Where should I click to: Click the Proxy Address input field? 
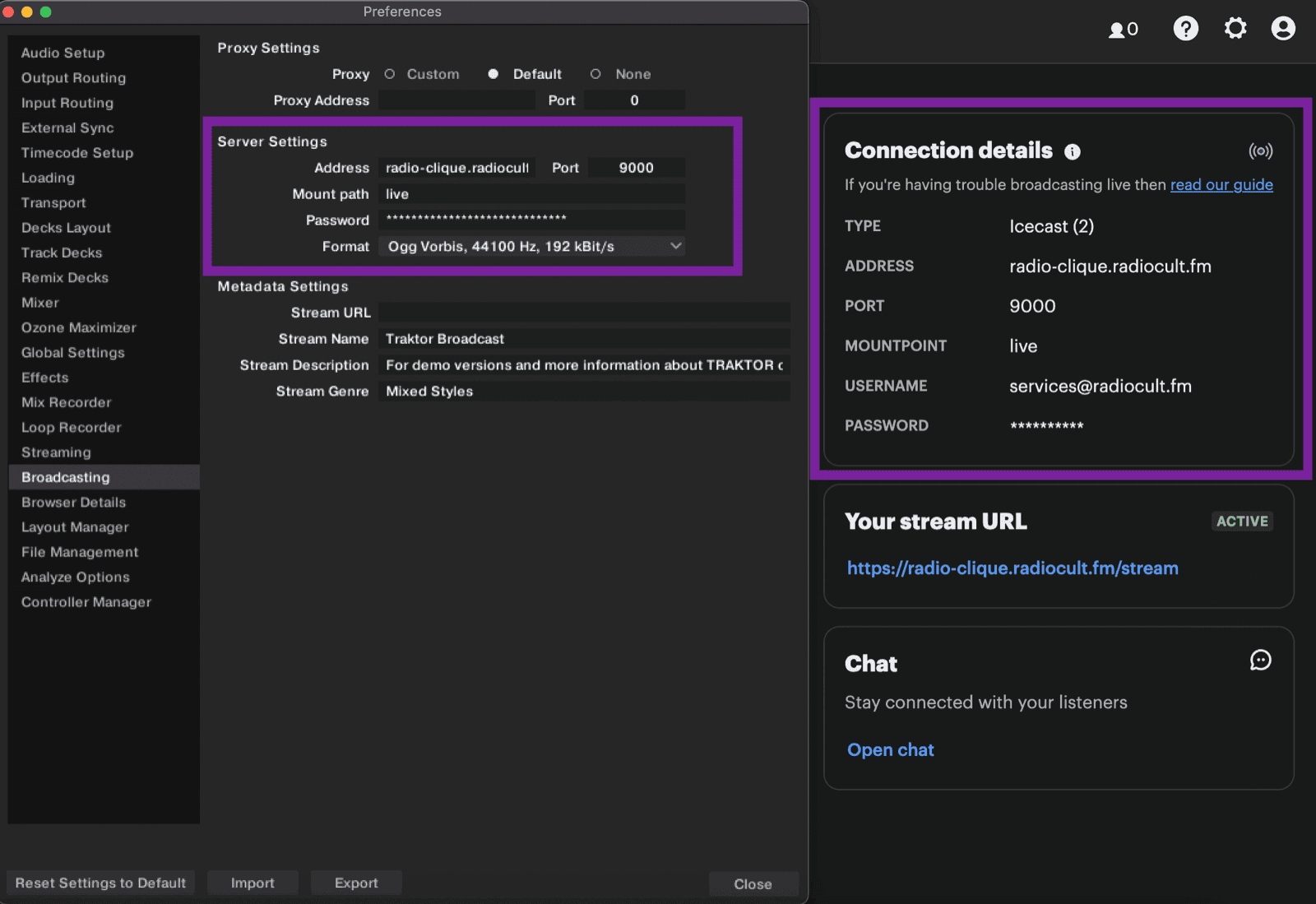(x=456, y=100)
